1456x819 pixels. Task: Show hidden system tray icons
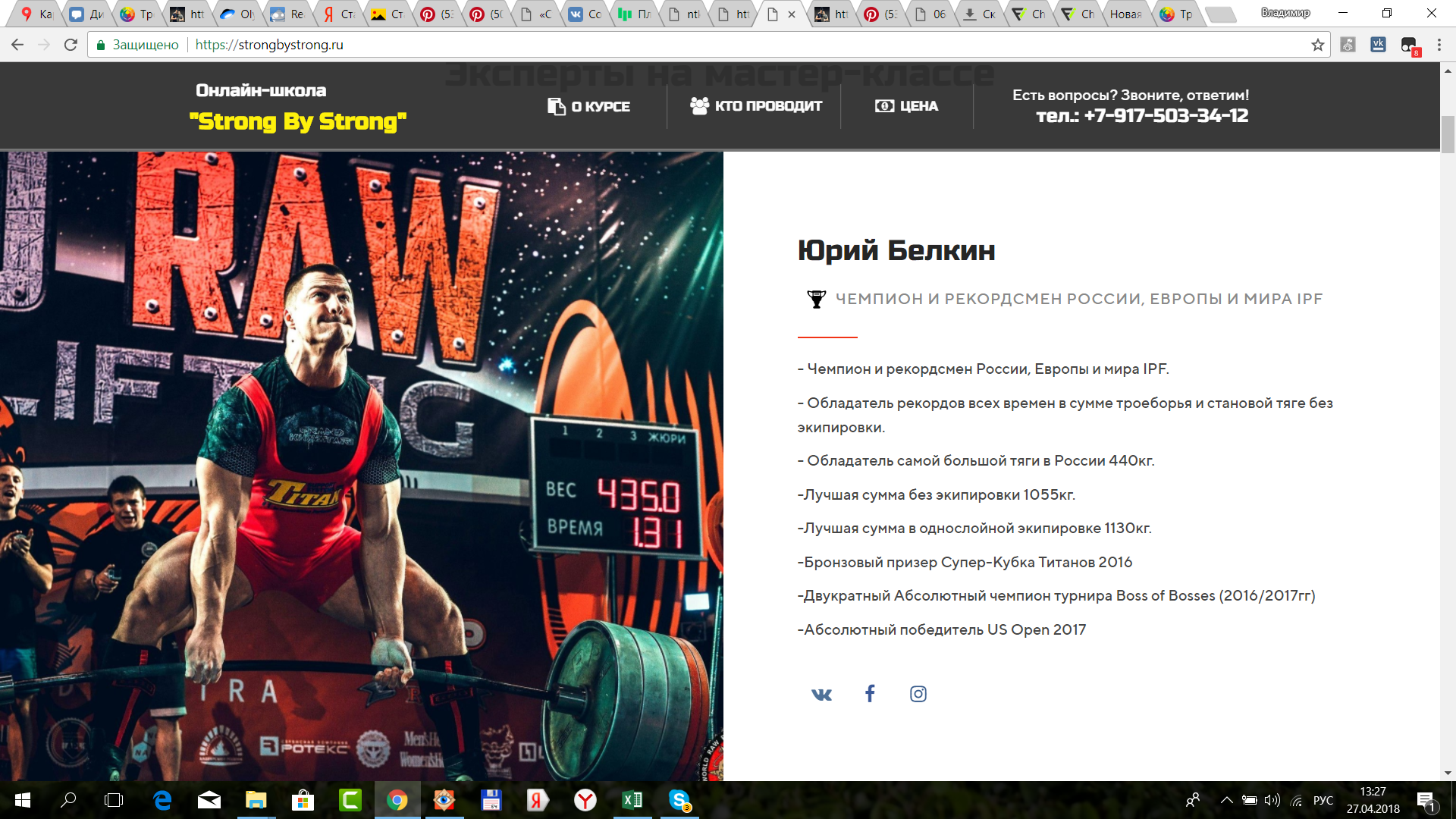(x=1226, y=800)
